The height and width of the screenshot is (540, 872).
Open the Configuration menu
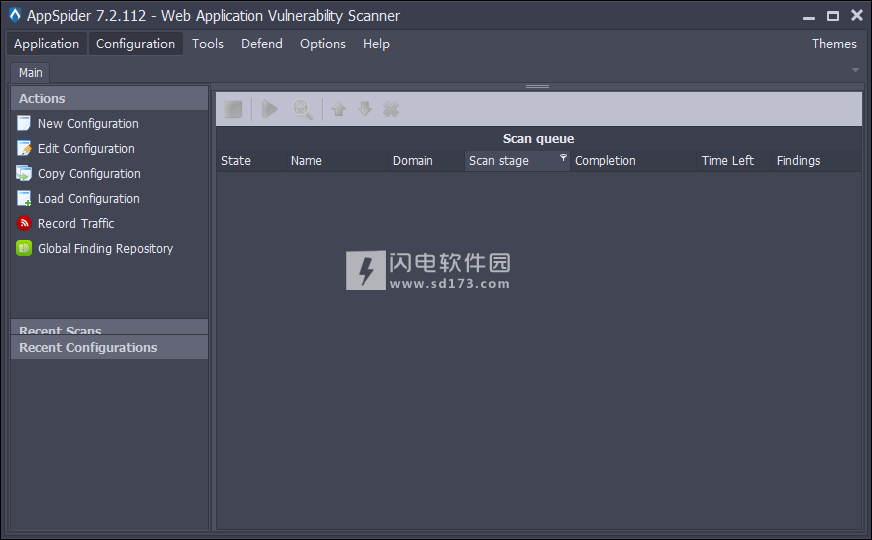[x=135, y=43]
